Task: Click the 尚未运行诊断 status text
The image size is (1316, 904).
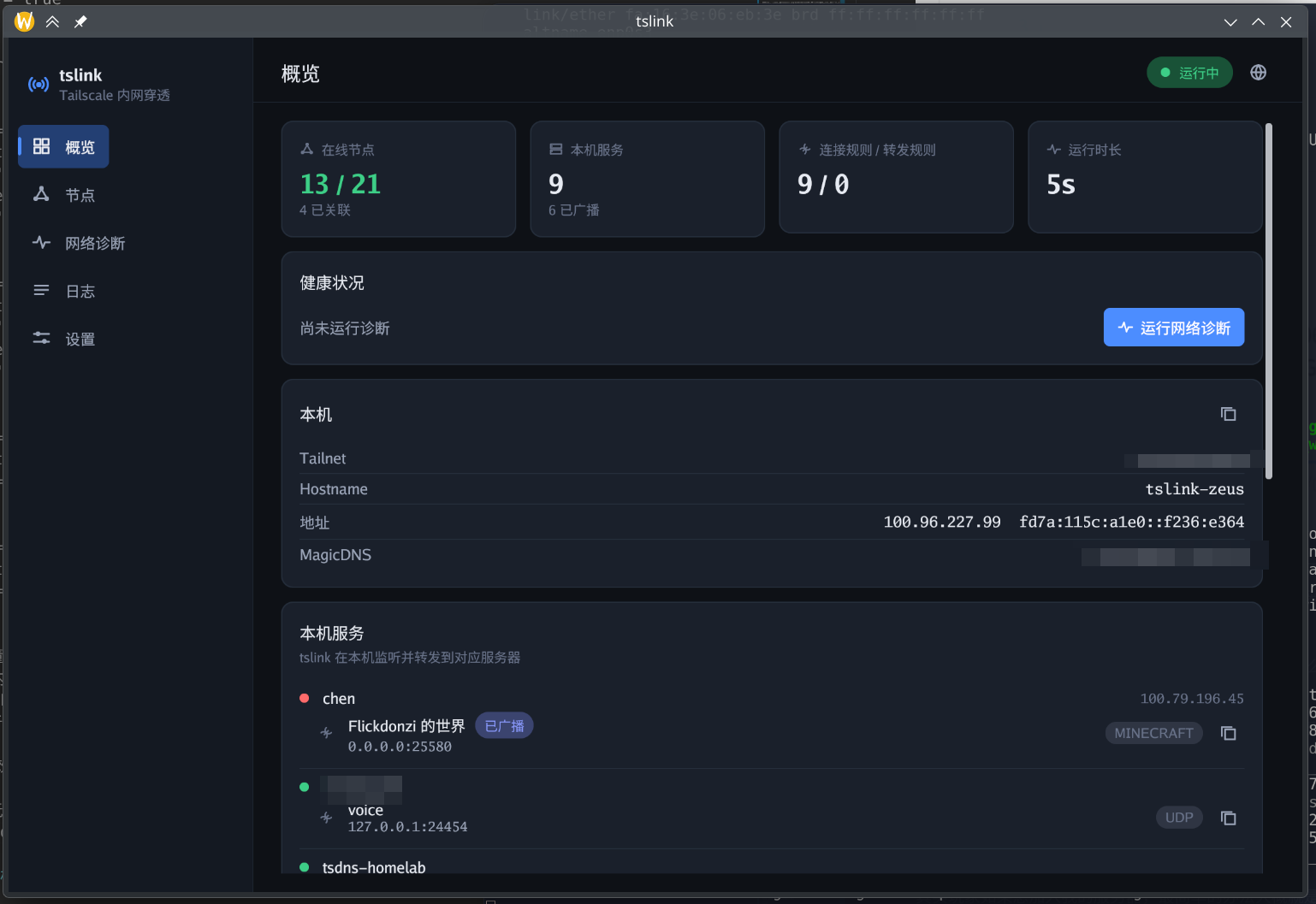Action: (x=345, y=328)
